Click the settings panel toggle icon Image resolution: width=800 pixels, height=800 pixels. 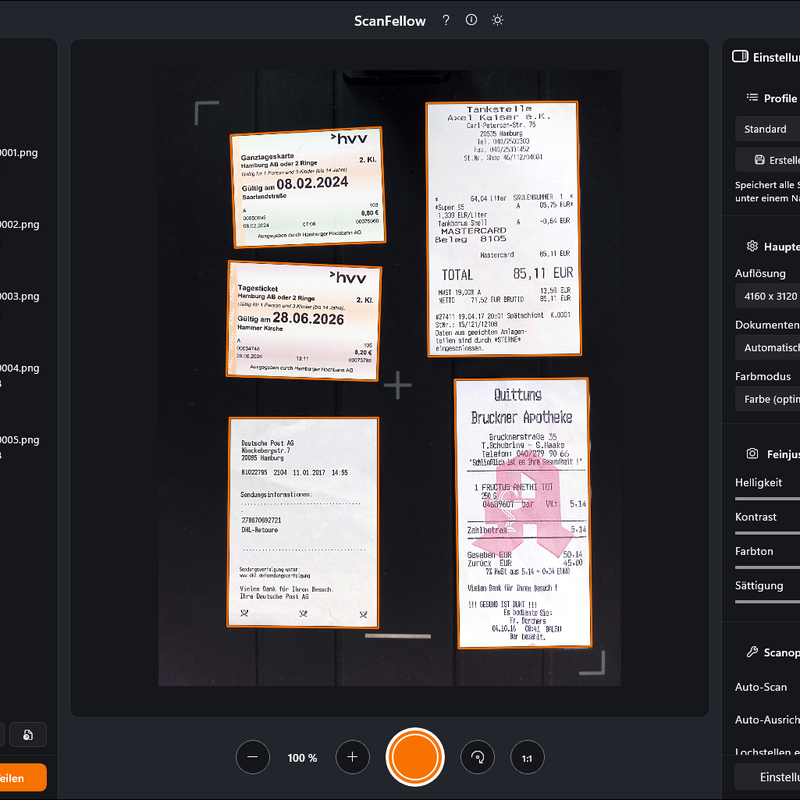click(740, 57)
